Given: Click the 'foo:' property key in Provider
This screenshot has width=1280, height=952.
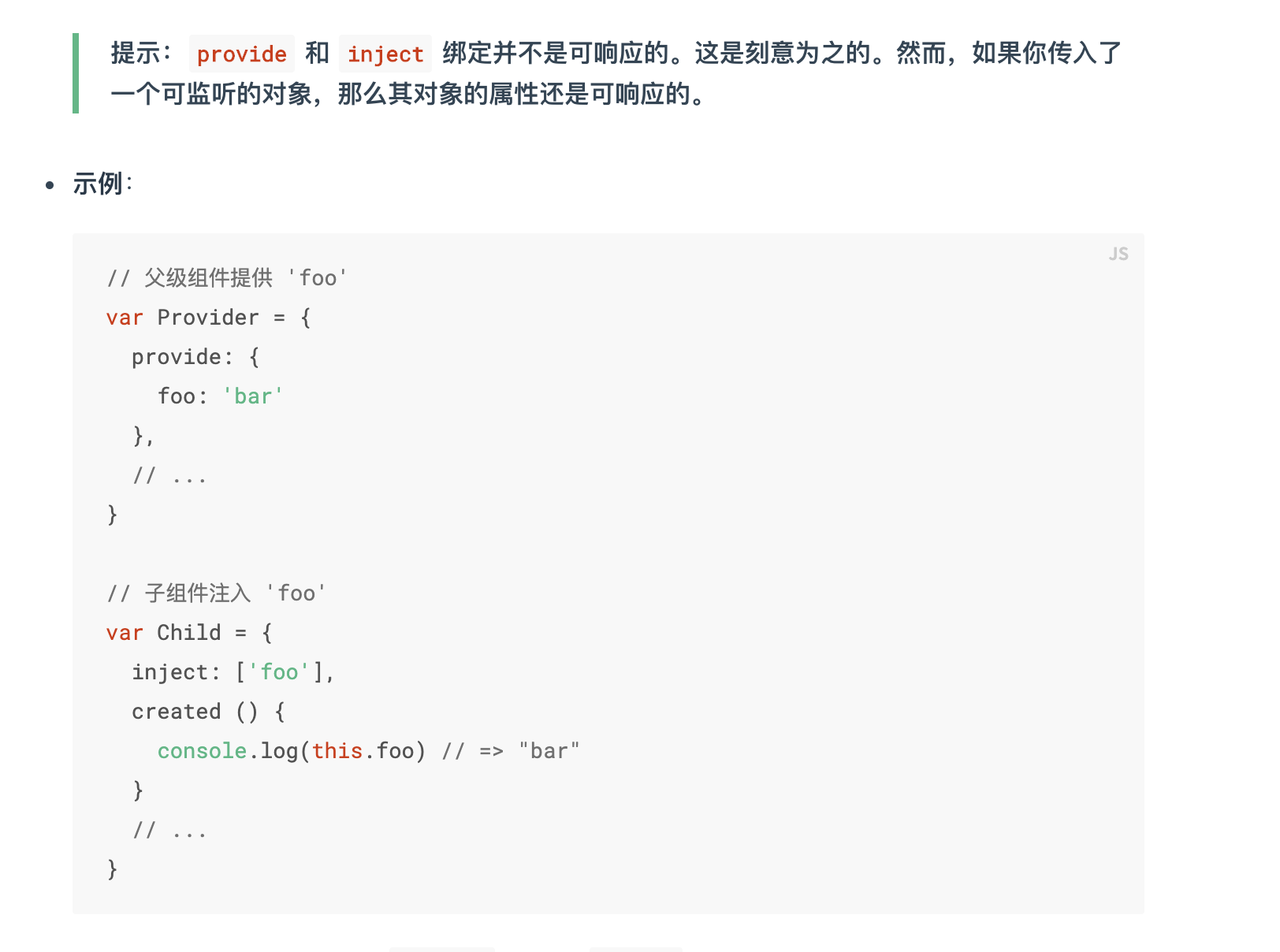Looking at the screenshot, I should pyautogui.click(x=183, y=396).
